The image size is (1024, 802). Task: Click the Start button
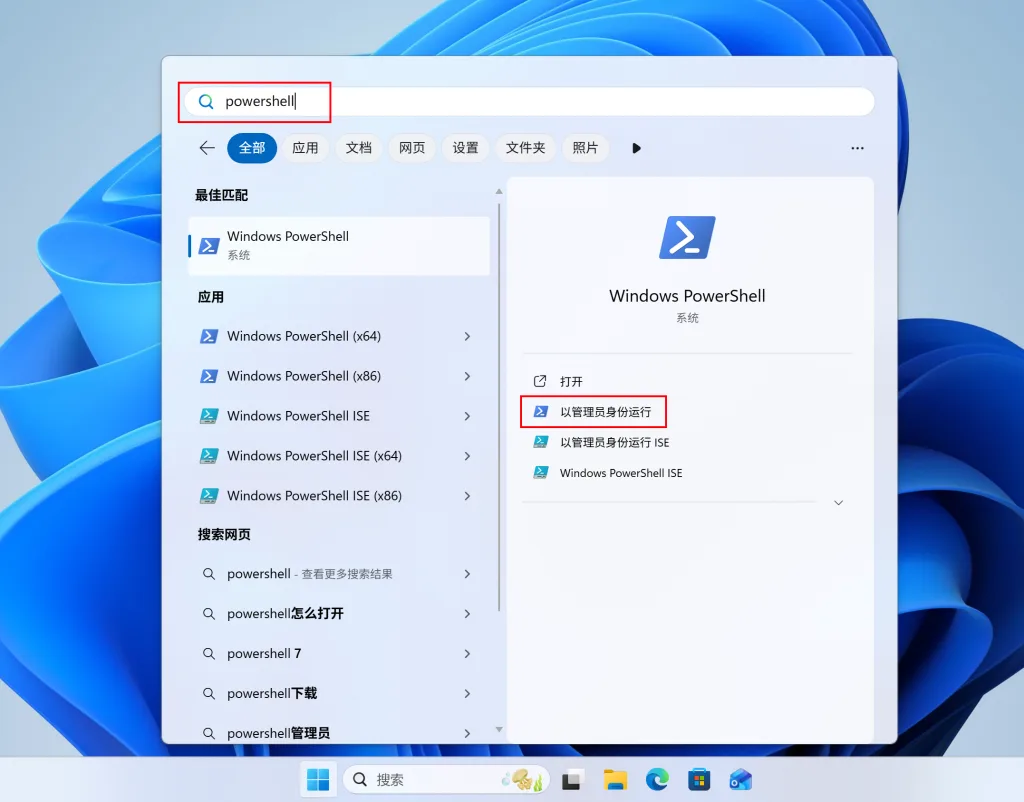point(318,778)
